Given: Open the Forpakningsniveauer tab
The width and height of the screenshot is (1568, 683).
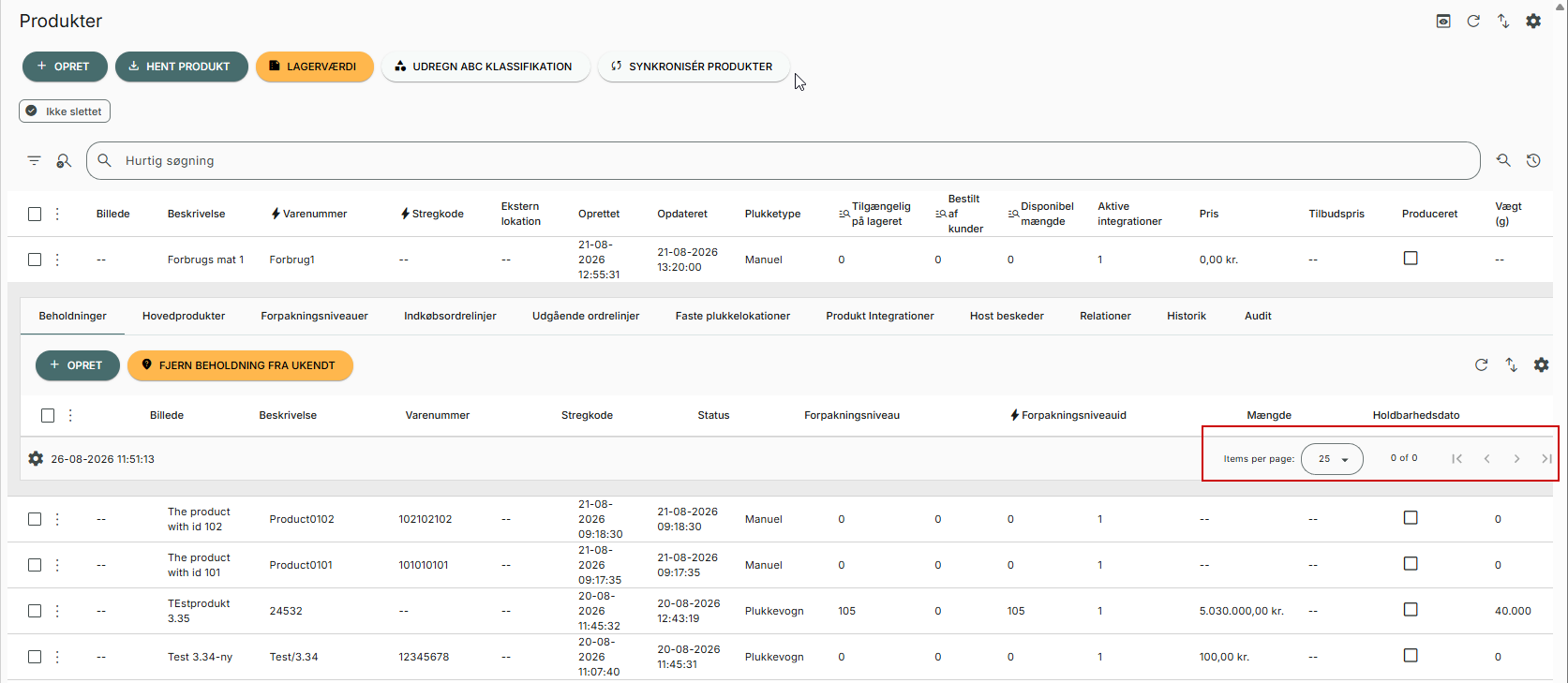Looking at the screenshot, I should pyautogui.click(x=315, y=316).
